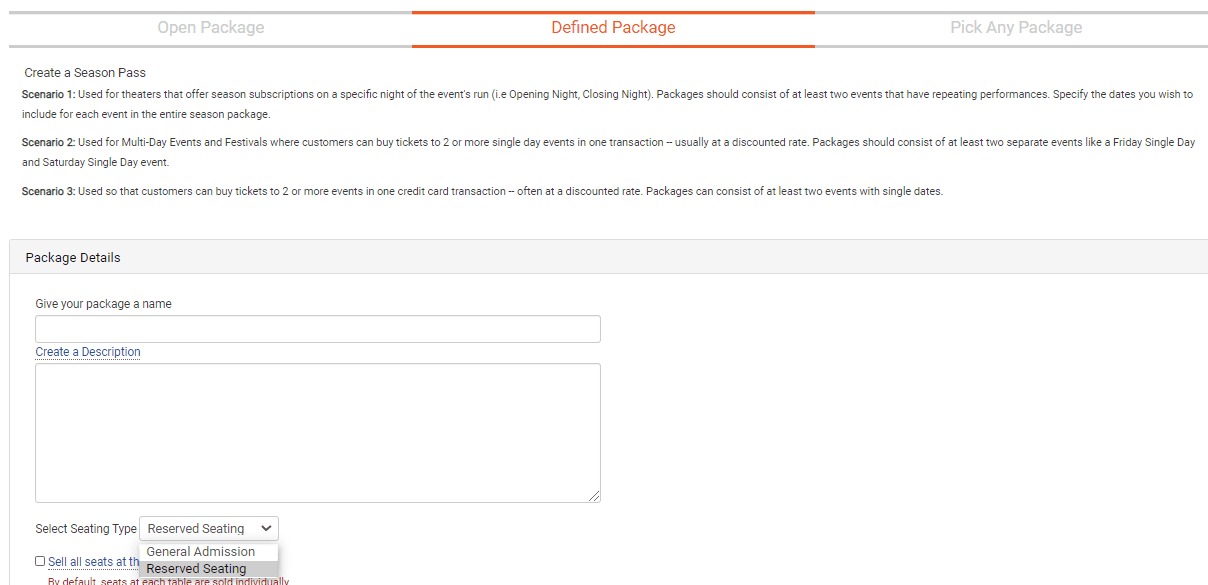Image resolution: width=1208 pixels, height=585 pixels.
Task: Choose Reserved Seating in the open list
Action: click(x=197, y=569)
